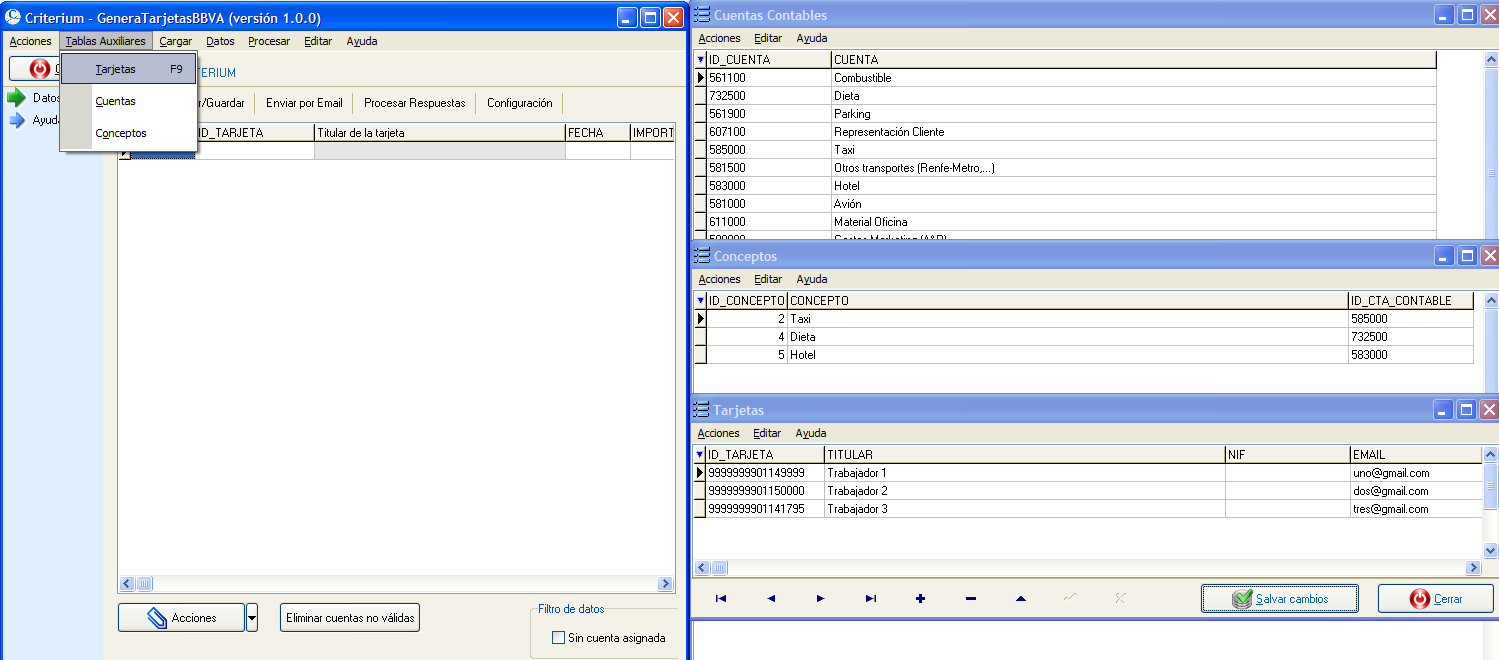The width and height of the screenshot is (1499, 660).
Task: Click 583000 in Conceptos ID_CTA_CONTABLE column
Action: coord(1411,355)
